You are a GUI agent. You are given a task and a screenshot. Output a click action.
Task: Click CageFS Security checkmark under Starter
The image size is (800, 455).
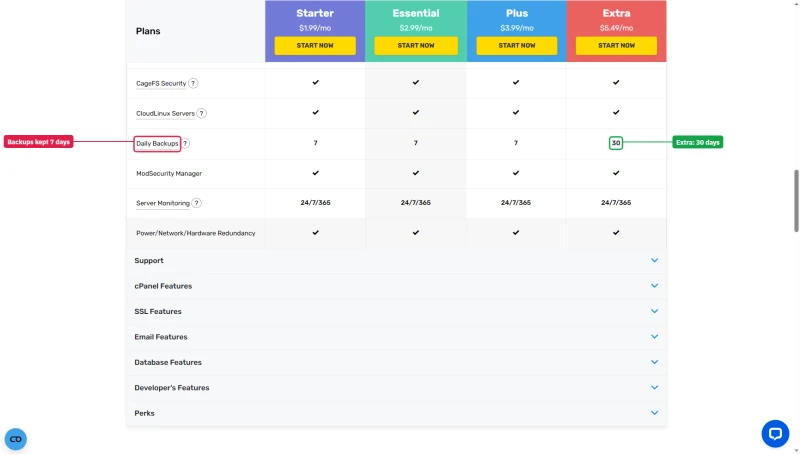pos(315,82)
